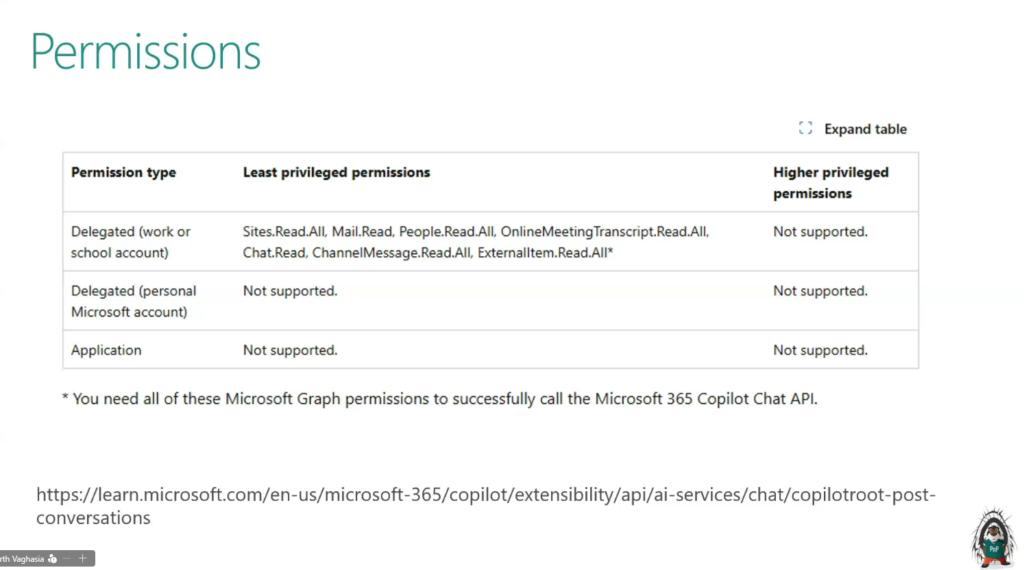Click the Expand table frame icon

pos(805,128)
